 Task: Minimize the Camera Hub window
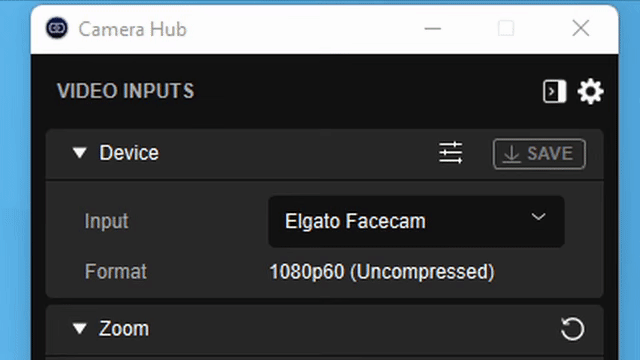tap(433, 29)
